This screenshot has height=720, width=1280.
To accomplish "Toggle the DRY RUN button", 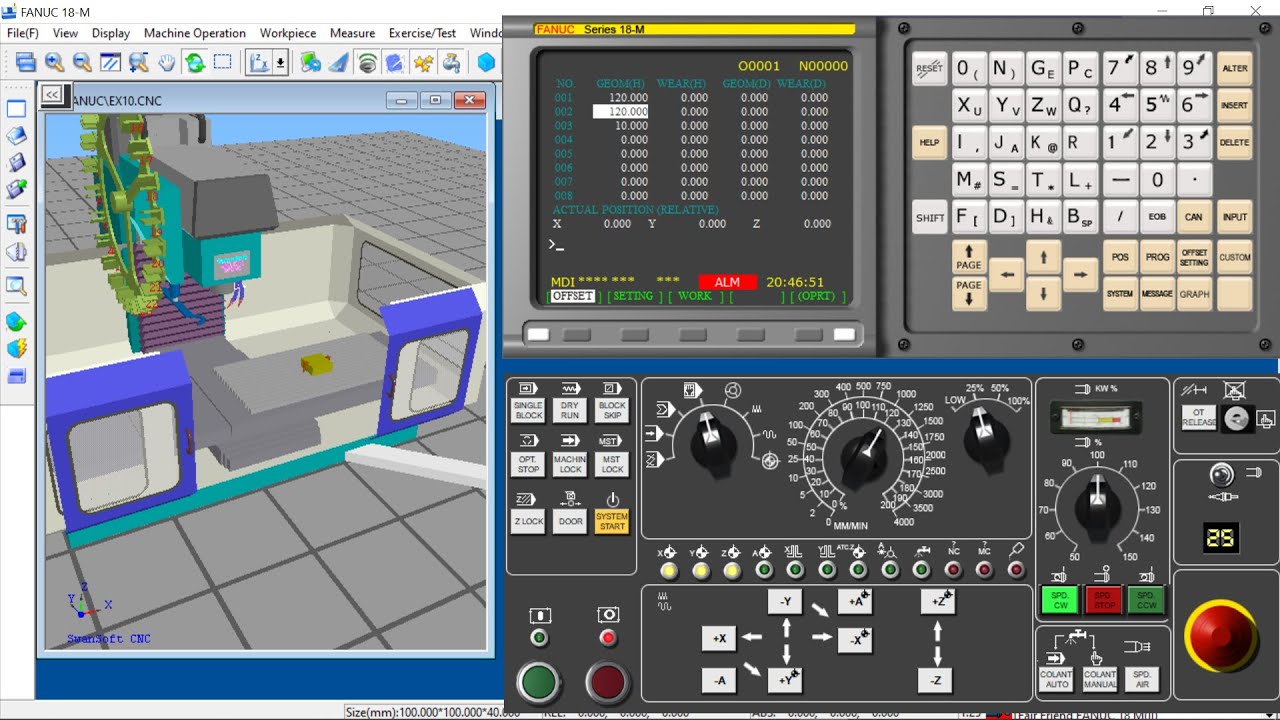I will click(x=570, y=410).
